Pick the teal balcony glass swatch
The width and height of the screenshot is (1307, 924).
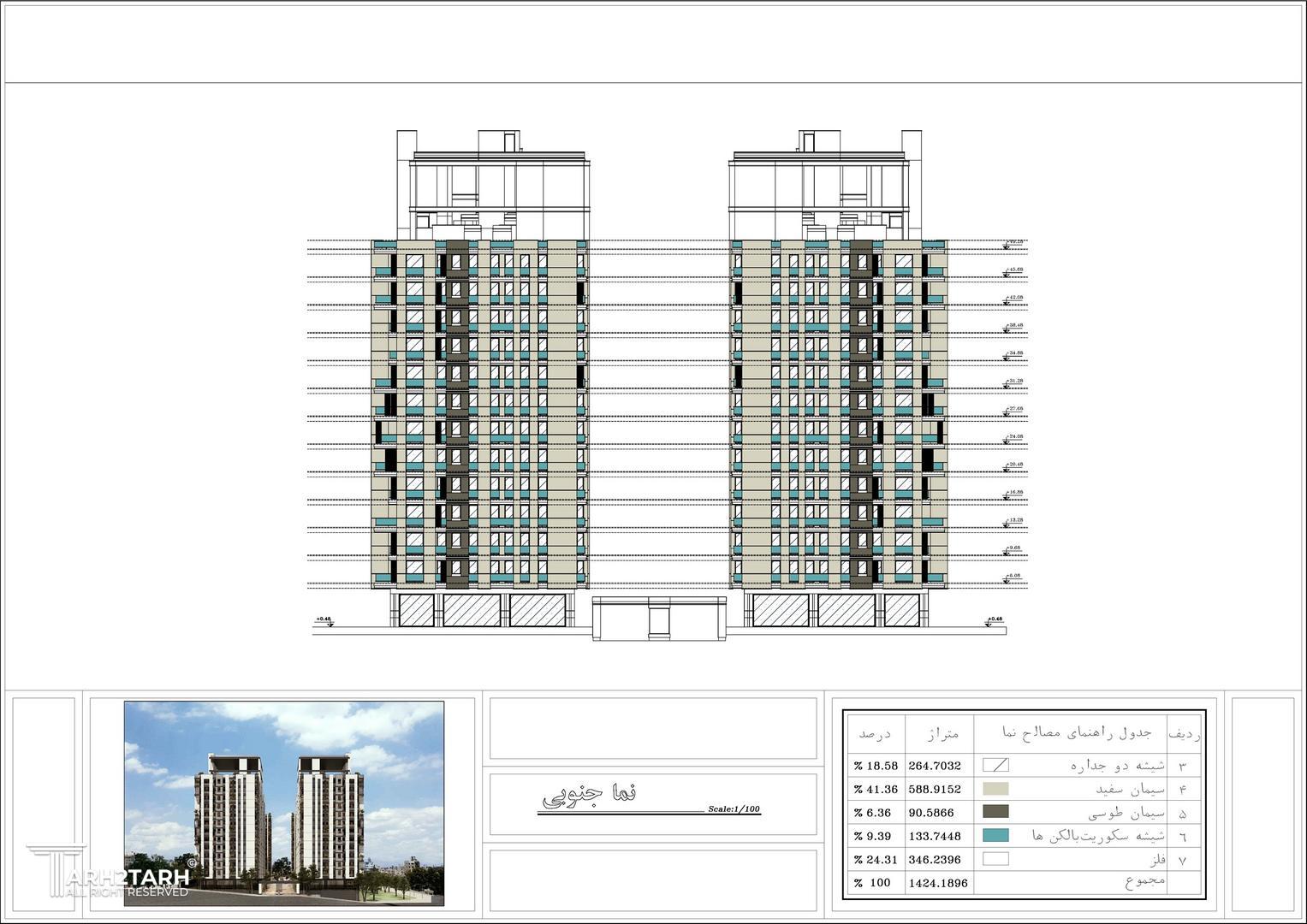(x=995, y=836)
